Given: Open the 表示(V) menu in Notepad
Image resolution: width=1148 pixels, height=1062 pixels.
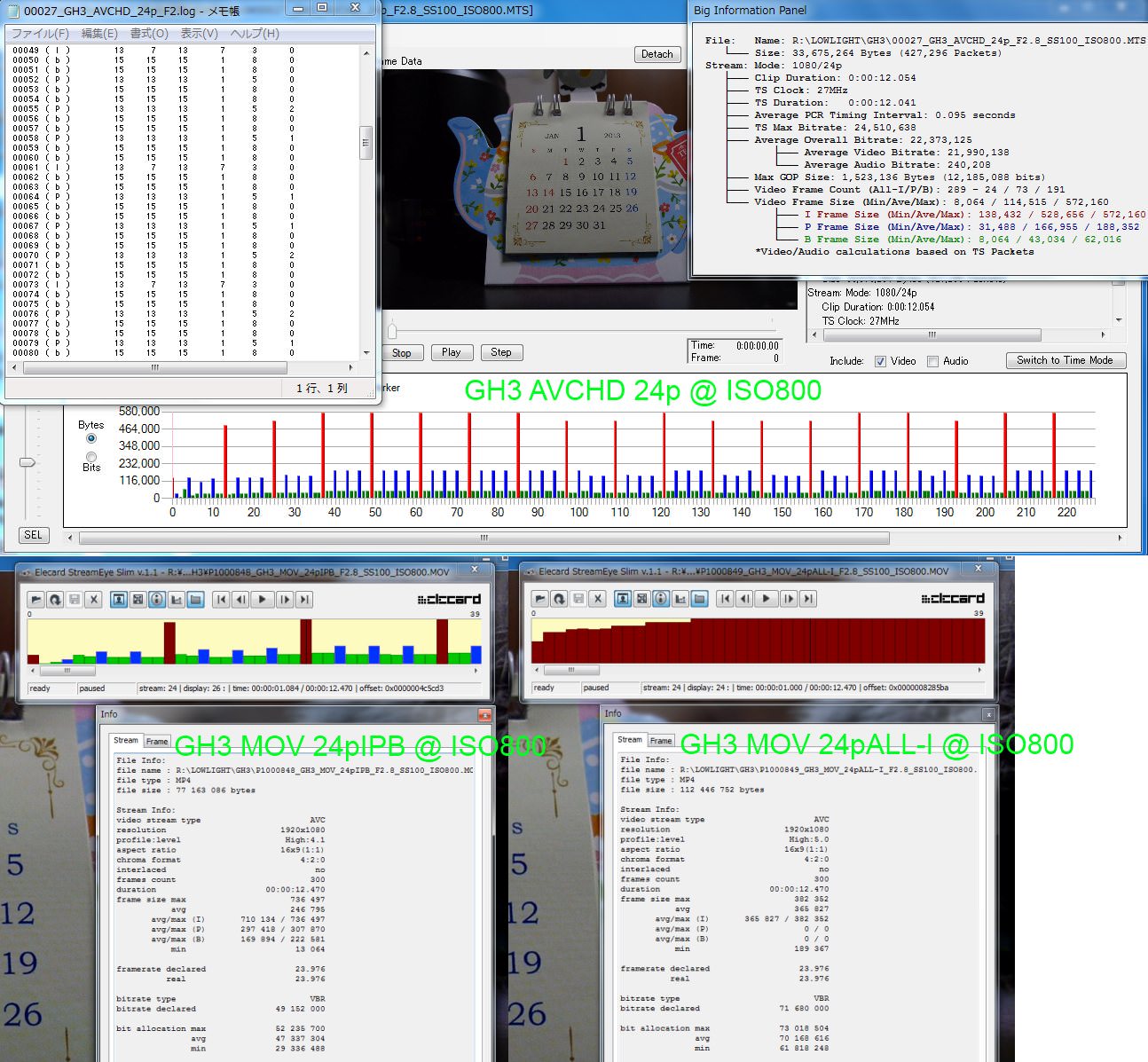Looking at the screenshot, I should click(x=199, y=34).
